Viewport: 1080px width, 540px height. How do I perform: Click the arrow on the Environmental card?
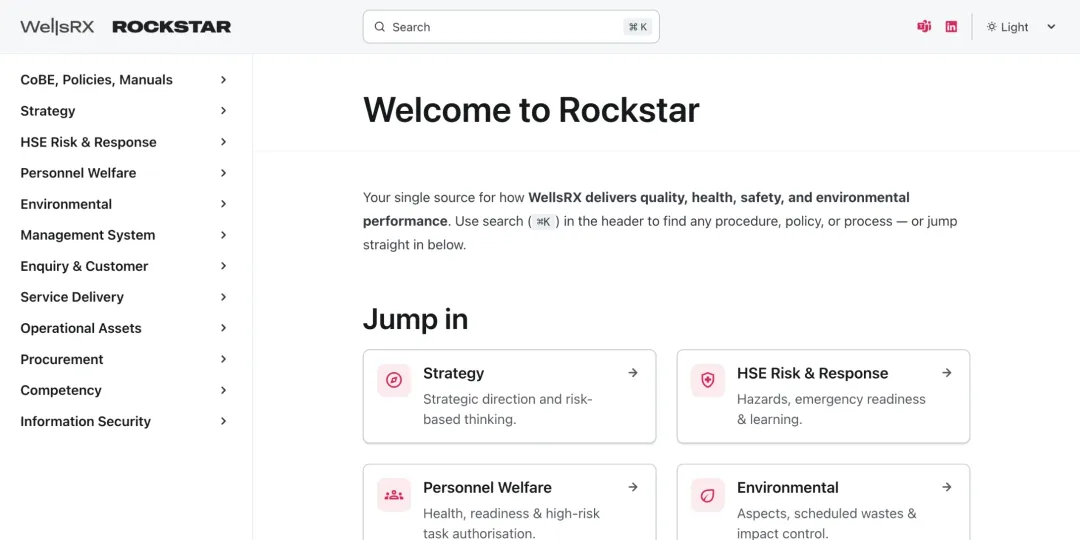pyautogui.click(x=947, y=487)
